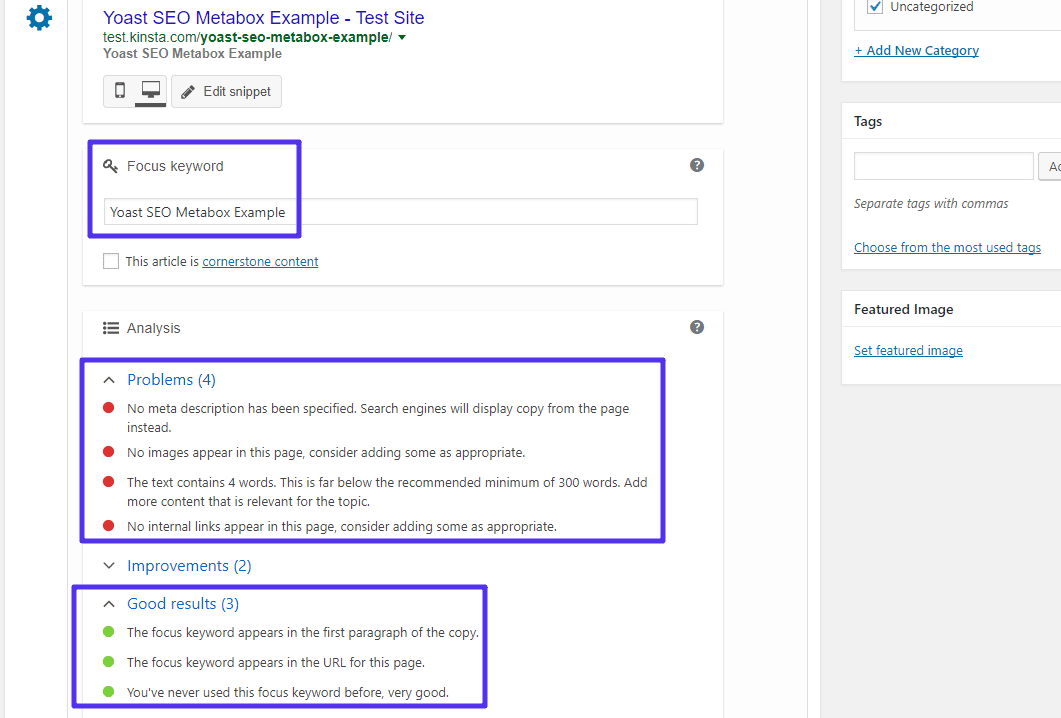Click the Tags text input field

point(943,166)
